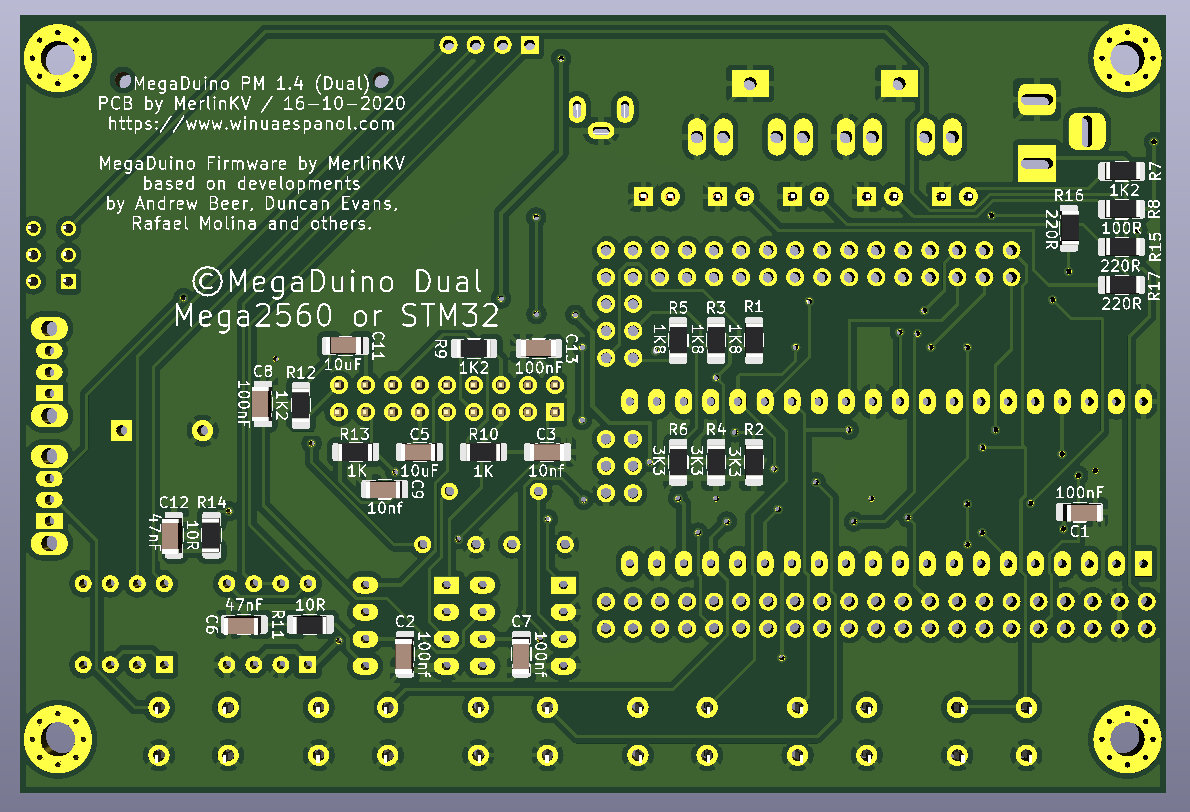Pick the C9 10nF capacitor
Viewport: 1190px width, 812px height.
point(385,489)
